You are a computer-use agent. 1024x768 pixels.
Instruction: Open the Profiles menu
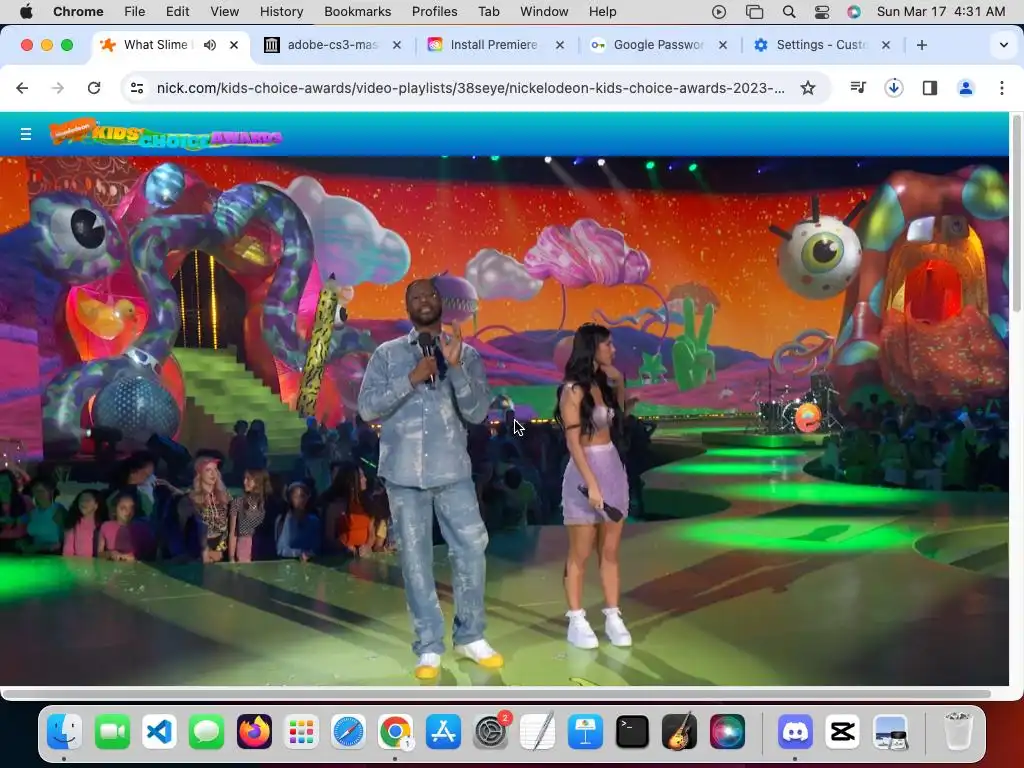434,11
